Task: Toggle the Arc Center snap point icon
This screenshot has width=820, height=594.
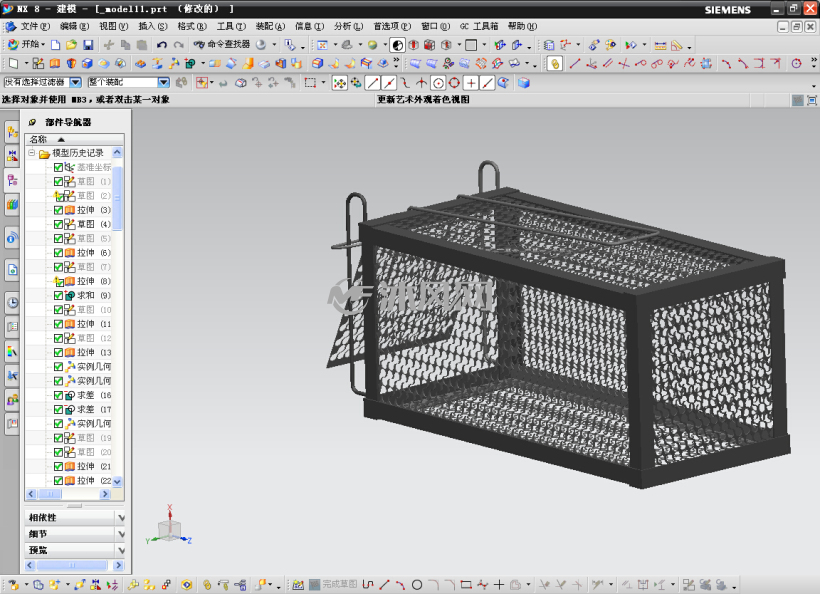Action: click(x=438, y=83)
